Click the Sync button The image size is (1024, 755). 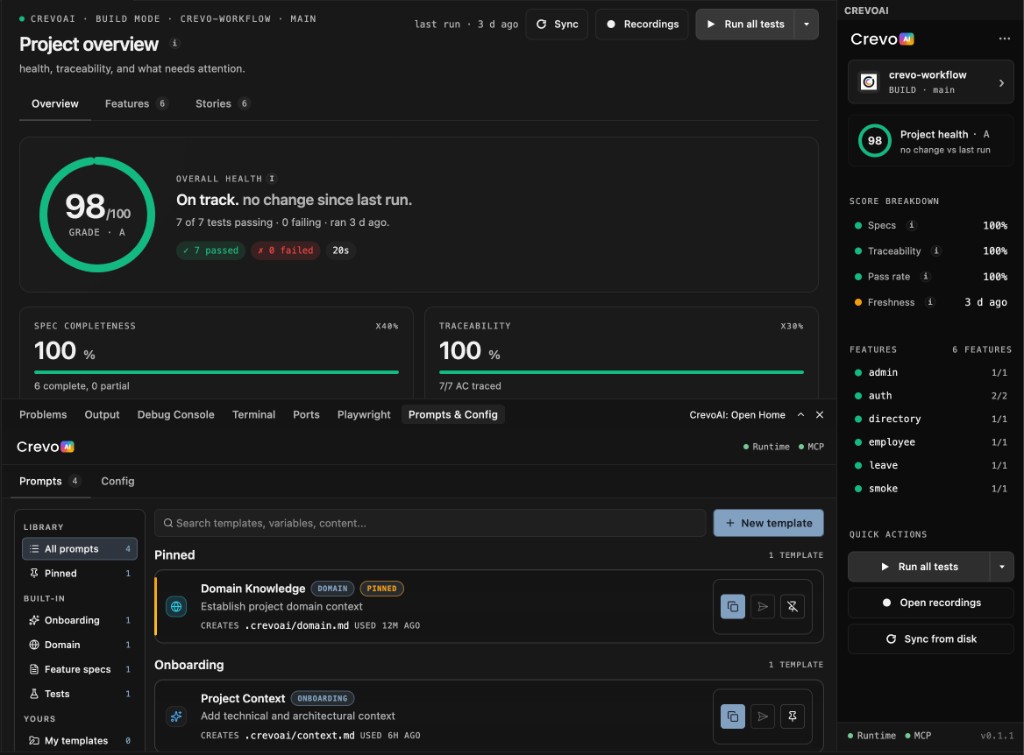pyautogui.click(x=557, y=24)
